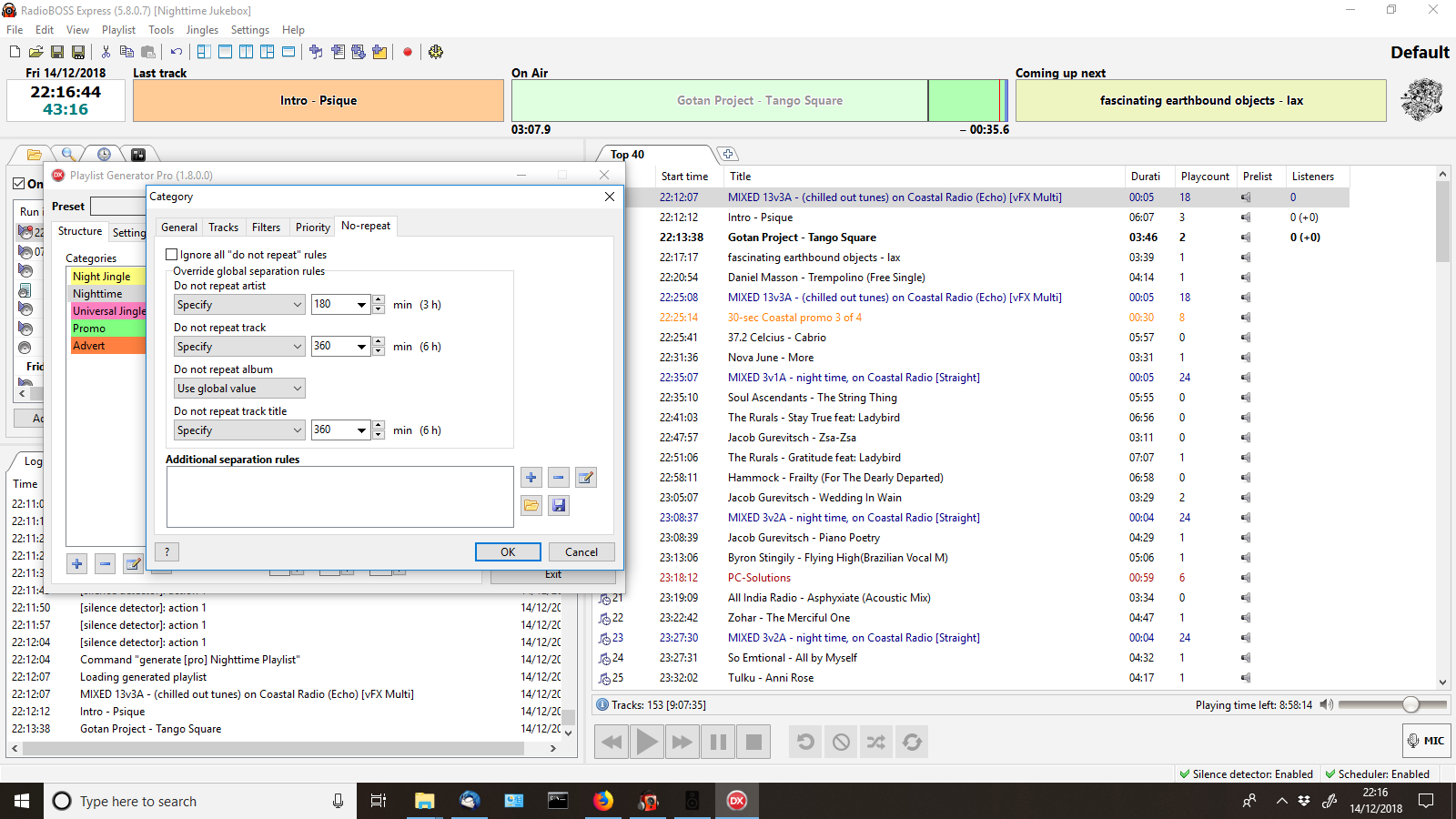Screen dimensions: 1456x819
Task: Add a new additional separation rule
Action: click(x=531, y=478)
